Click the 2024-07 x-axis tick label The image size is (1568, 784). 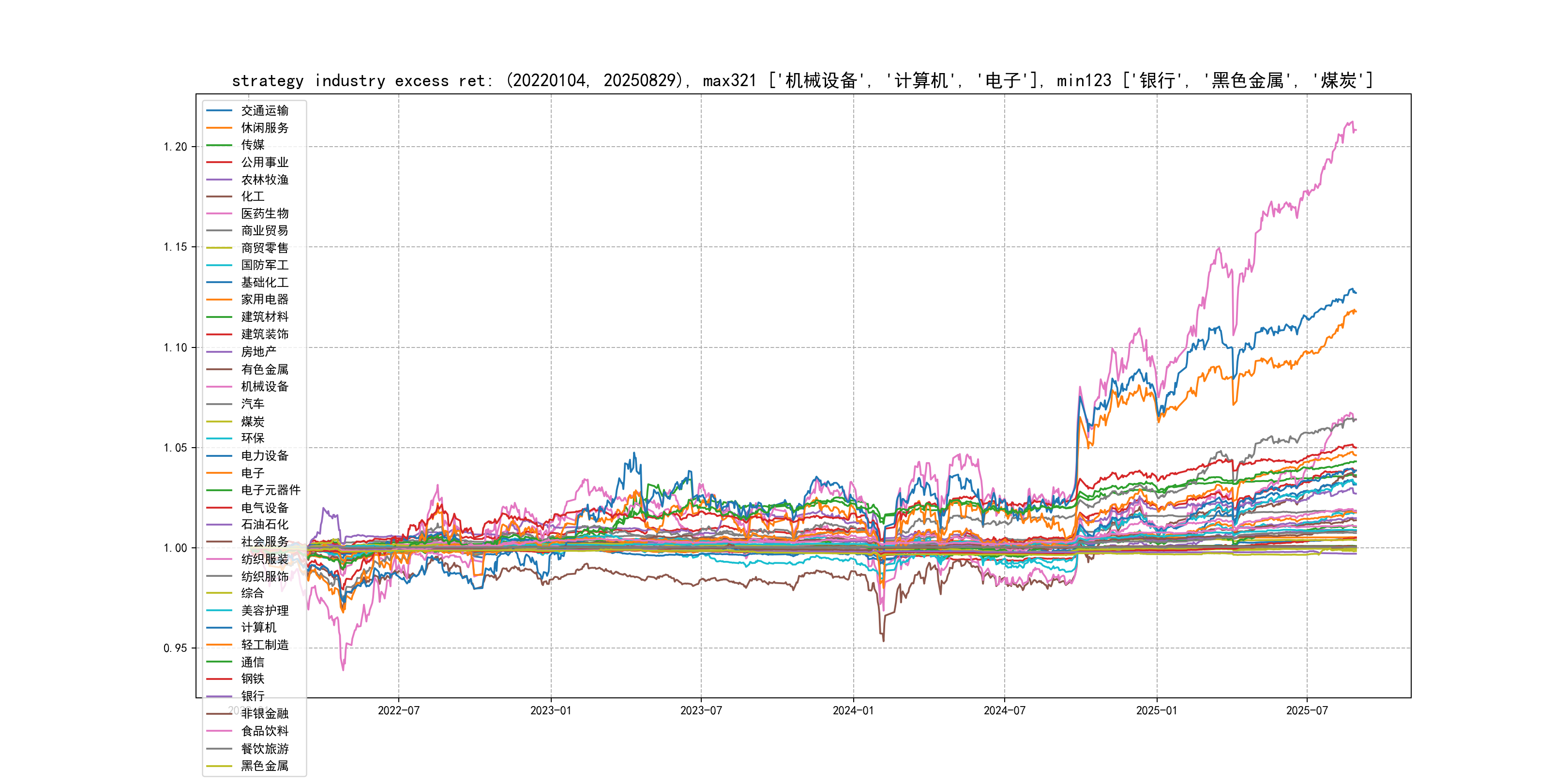1004,711
